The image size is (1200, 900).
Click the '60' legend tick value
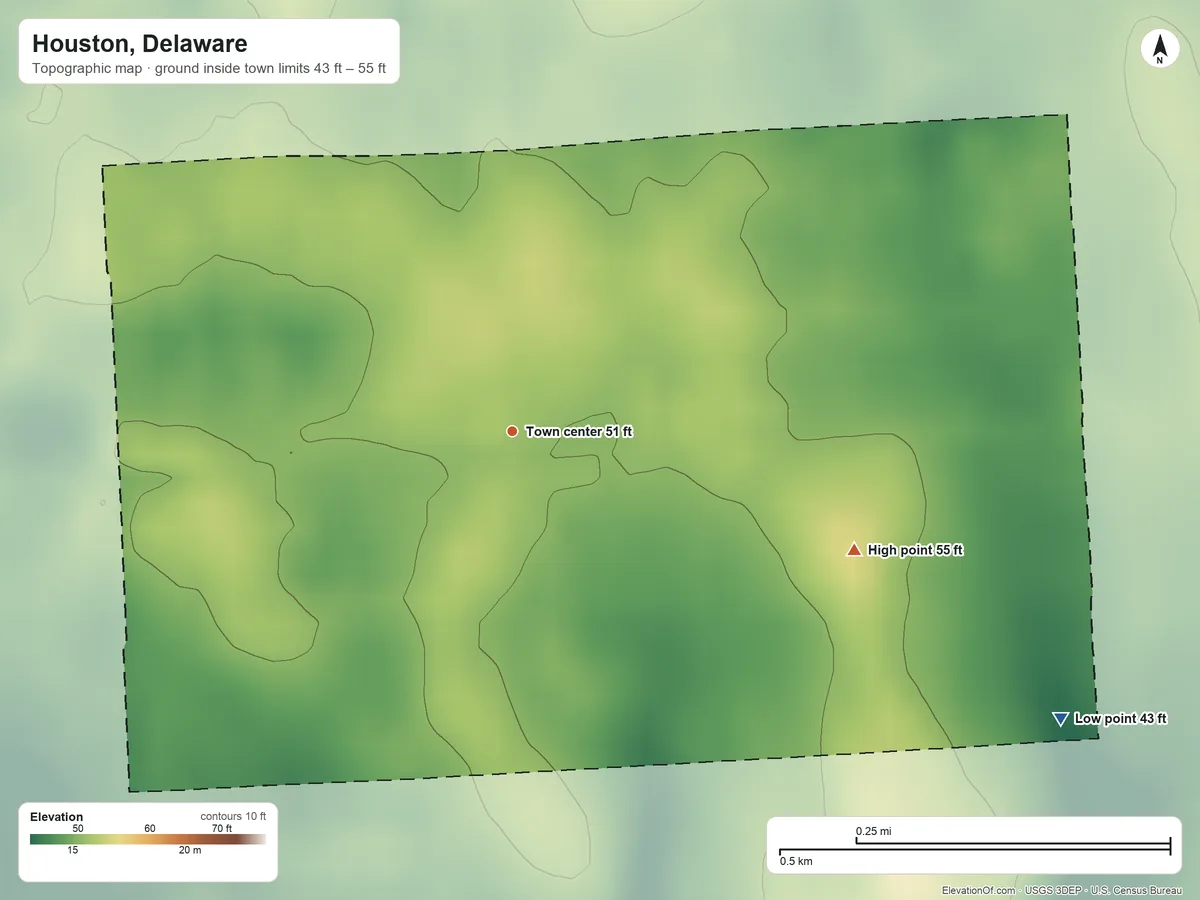tap(150, 828)
